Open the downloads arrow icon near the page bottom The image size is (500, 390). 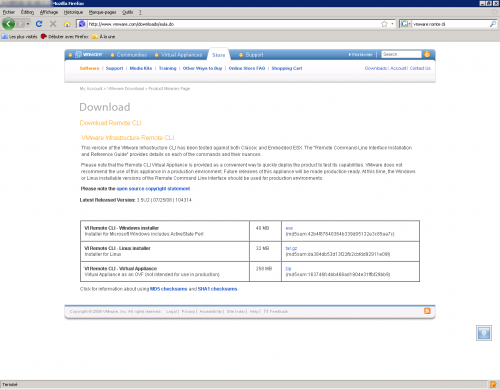(484, 333)
